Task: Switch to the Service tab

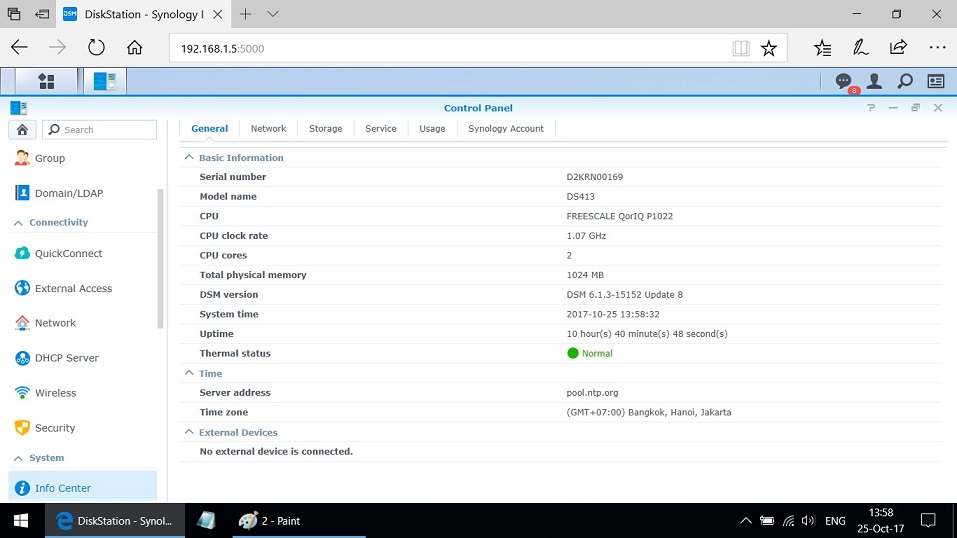Action: pyautogui.click(x=381, y=128)
